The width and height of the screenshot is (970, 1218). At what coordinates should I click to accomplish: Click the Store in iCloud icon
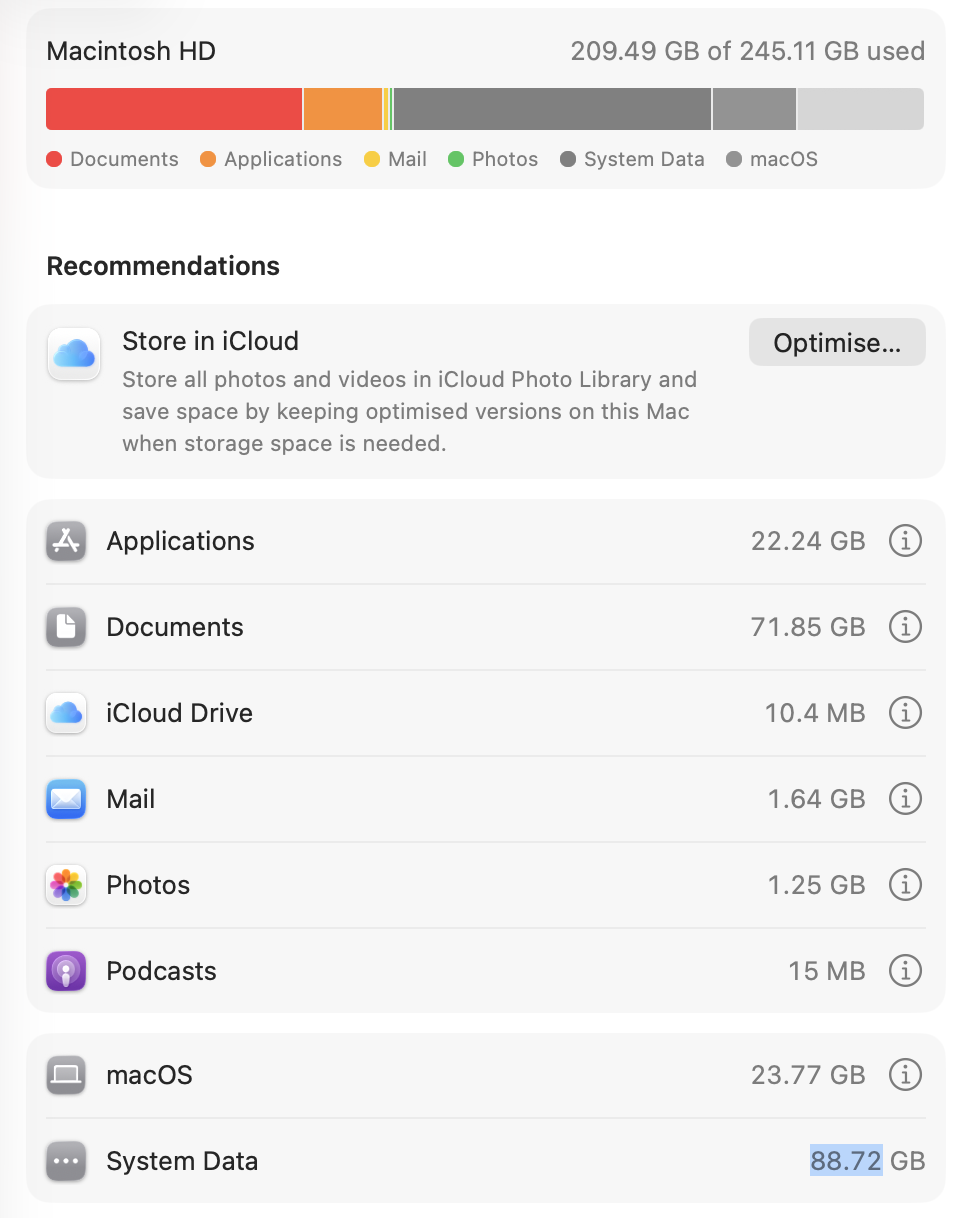(x=74, y=354)
